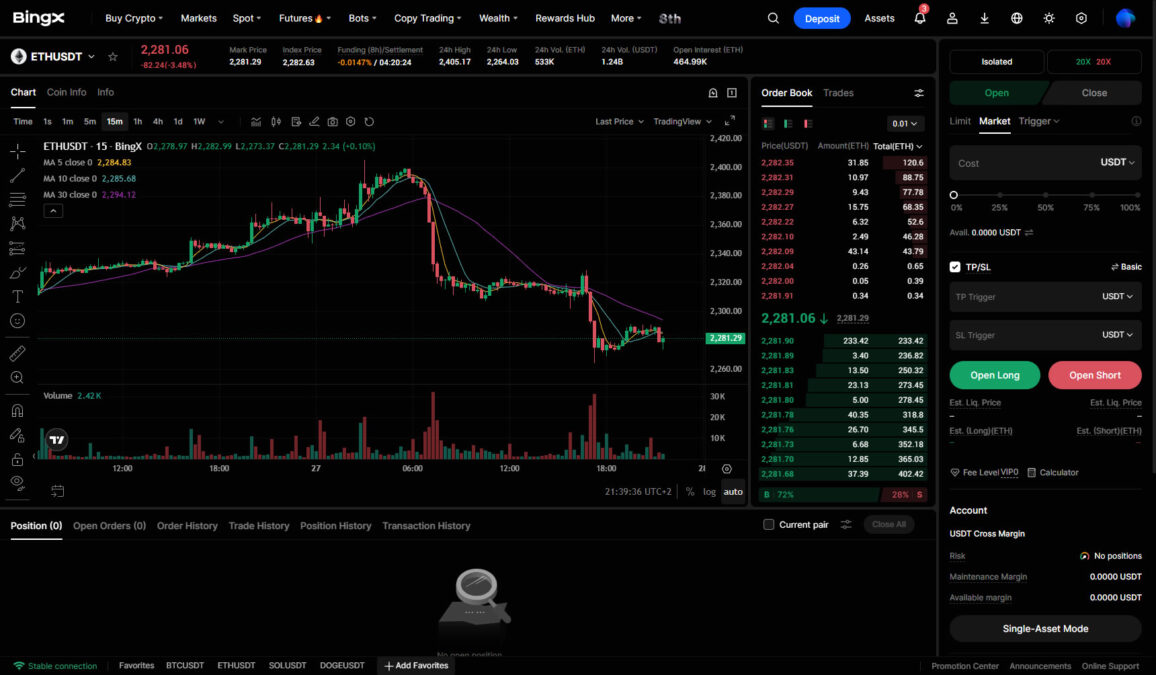The image size is (1156, 675).
Task: Switch to the Coin Info tab
Action: [66, 92]
